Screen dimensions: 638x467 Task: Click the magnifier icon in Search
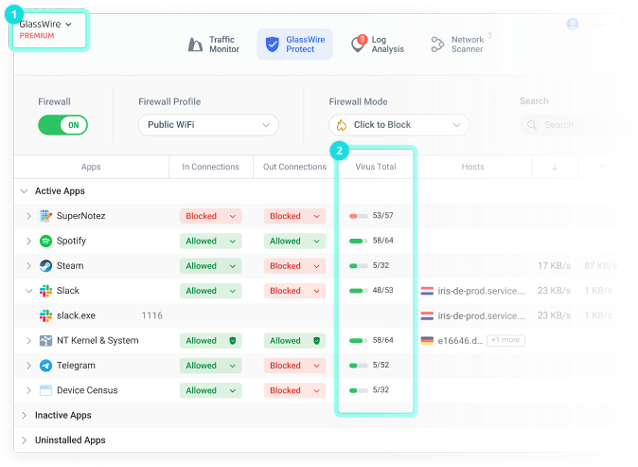[x=532, y=125]
